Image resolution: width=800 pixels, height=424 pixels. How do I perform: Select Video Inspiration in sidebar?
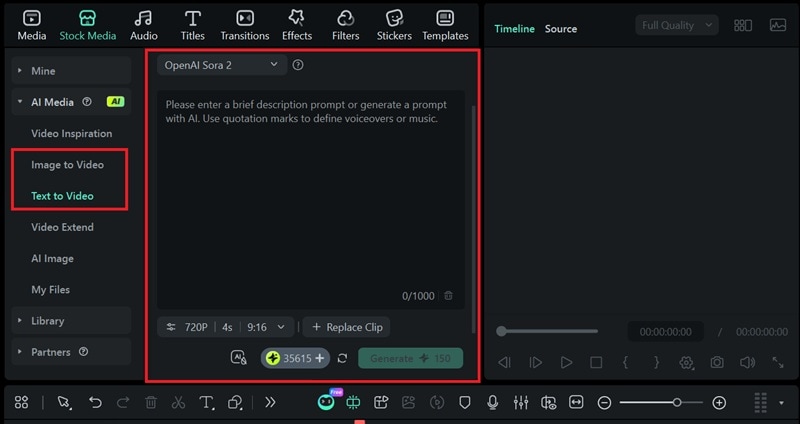pyautogui.click(x=71, y=134)
